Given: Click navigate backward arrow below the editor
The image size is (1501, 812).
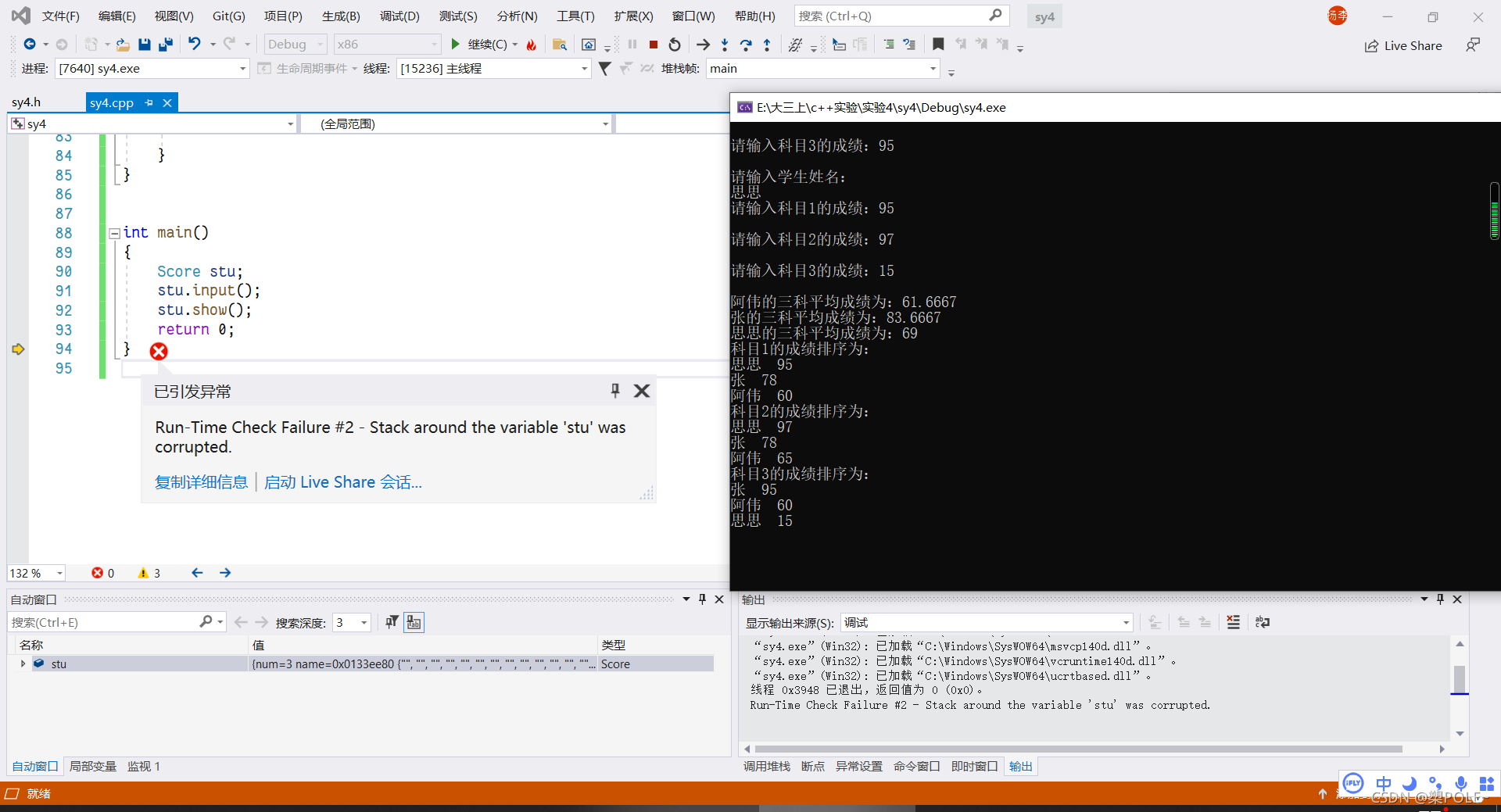Looking at the screenshot, I should coord(197,573).
